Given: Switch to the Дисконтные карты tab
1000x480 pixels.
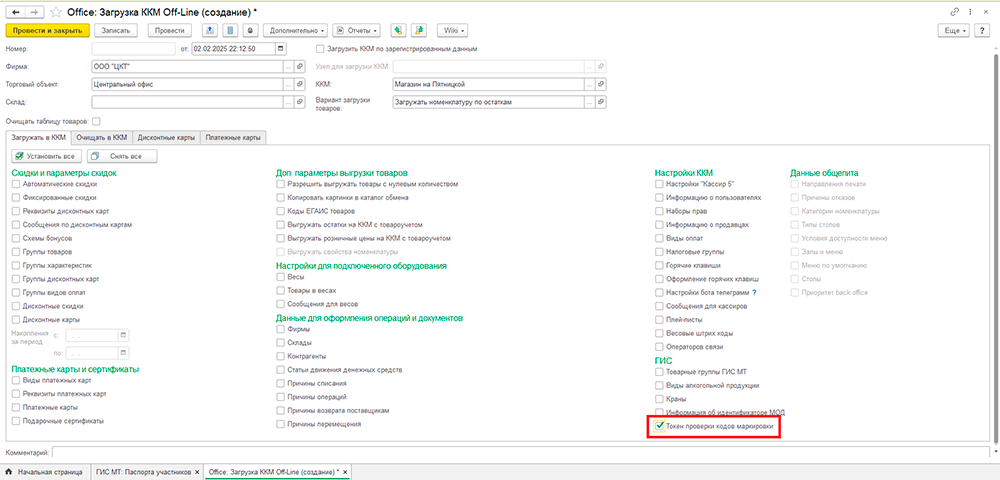Looking at the screenshot, I should pyautogui.click(x=166, y=136).
